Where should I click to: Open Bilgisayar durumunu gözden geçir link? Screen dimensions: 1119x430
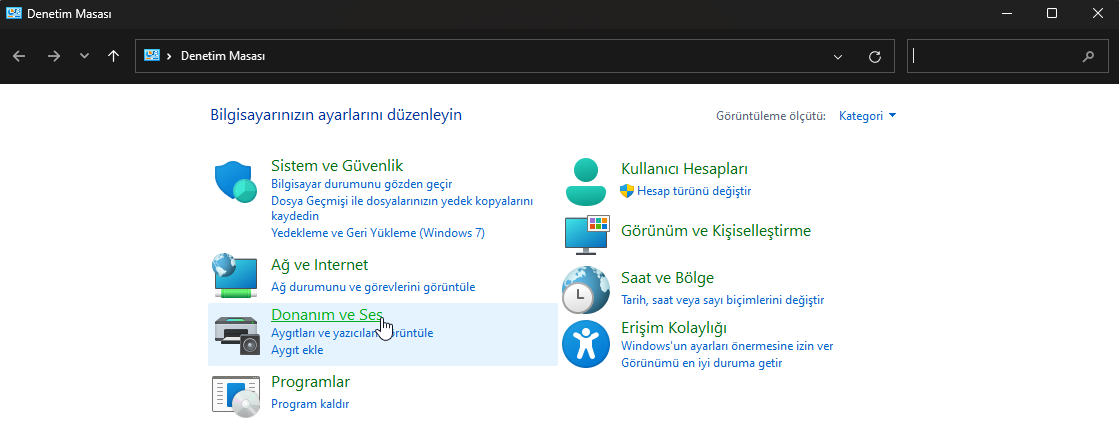click(x=361, y=184)
